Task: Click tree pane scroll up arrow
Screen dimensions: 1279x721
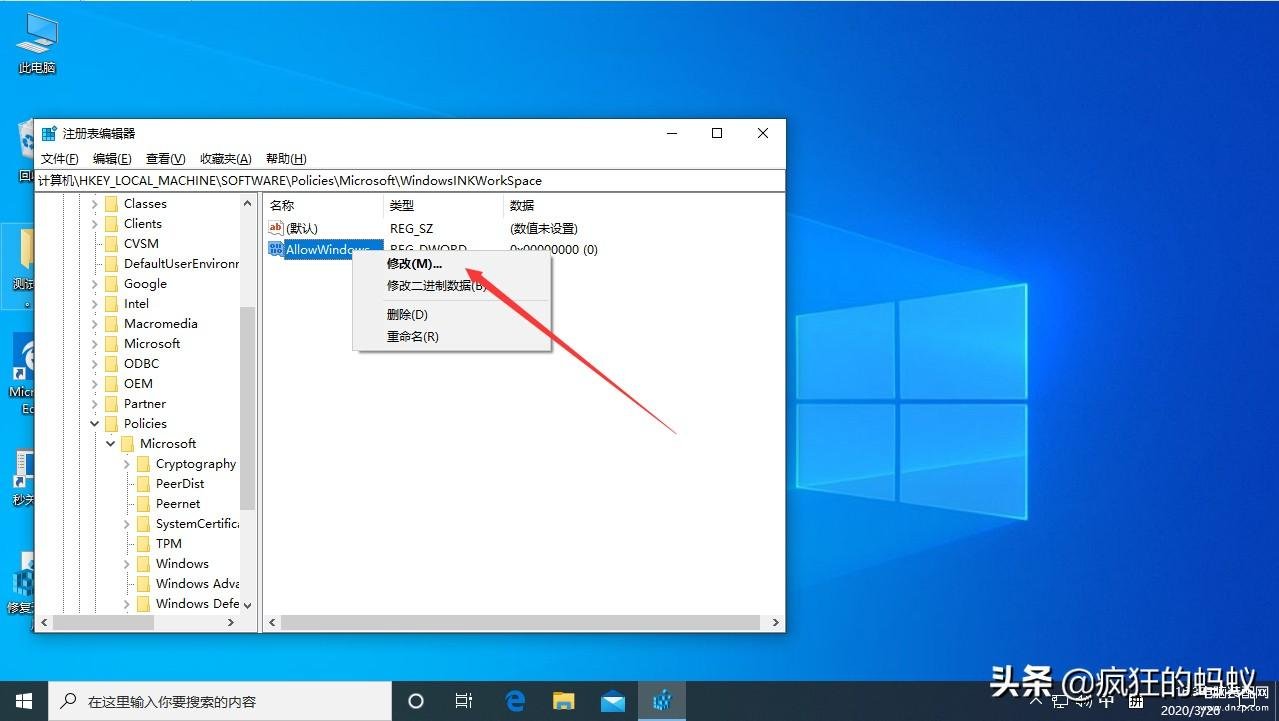Action: tap(247, 204)
